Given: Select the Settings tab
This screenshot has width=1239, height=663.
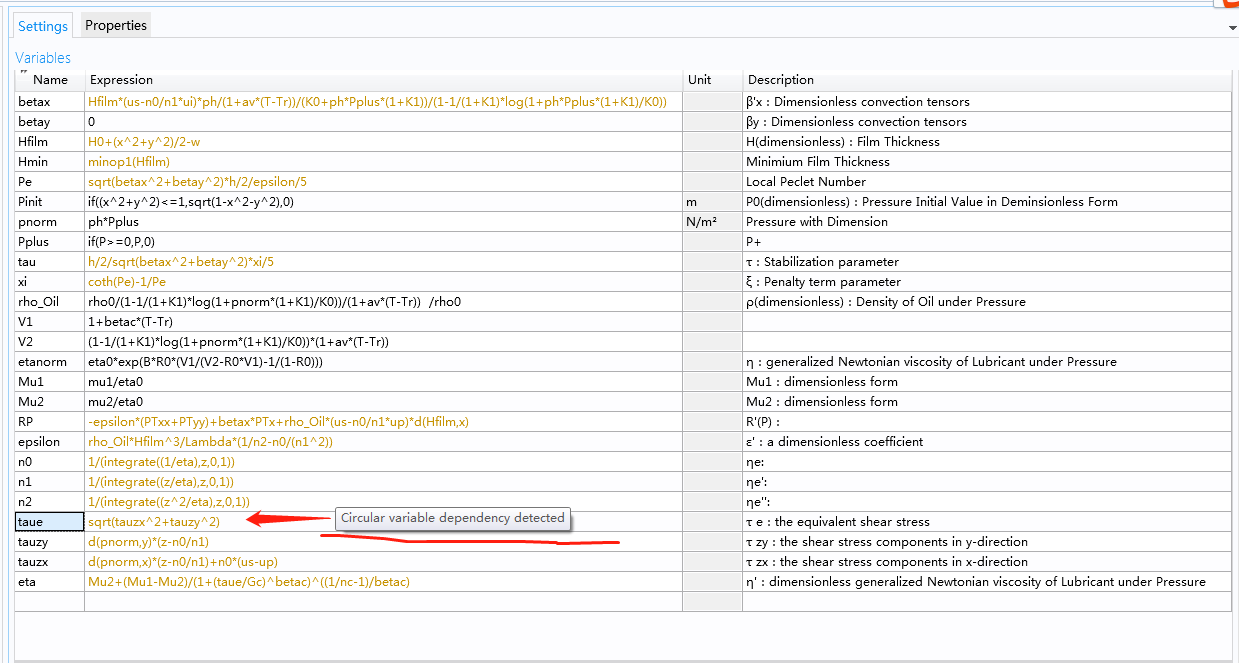Looking at the screenshot, I should (43, 26).
